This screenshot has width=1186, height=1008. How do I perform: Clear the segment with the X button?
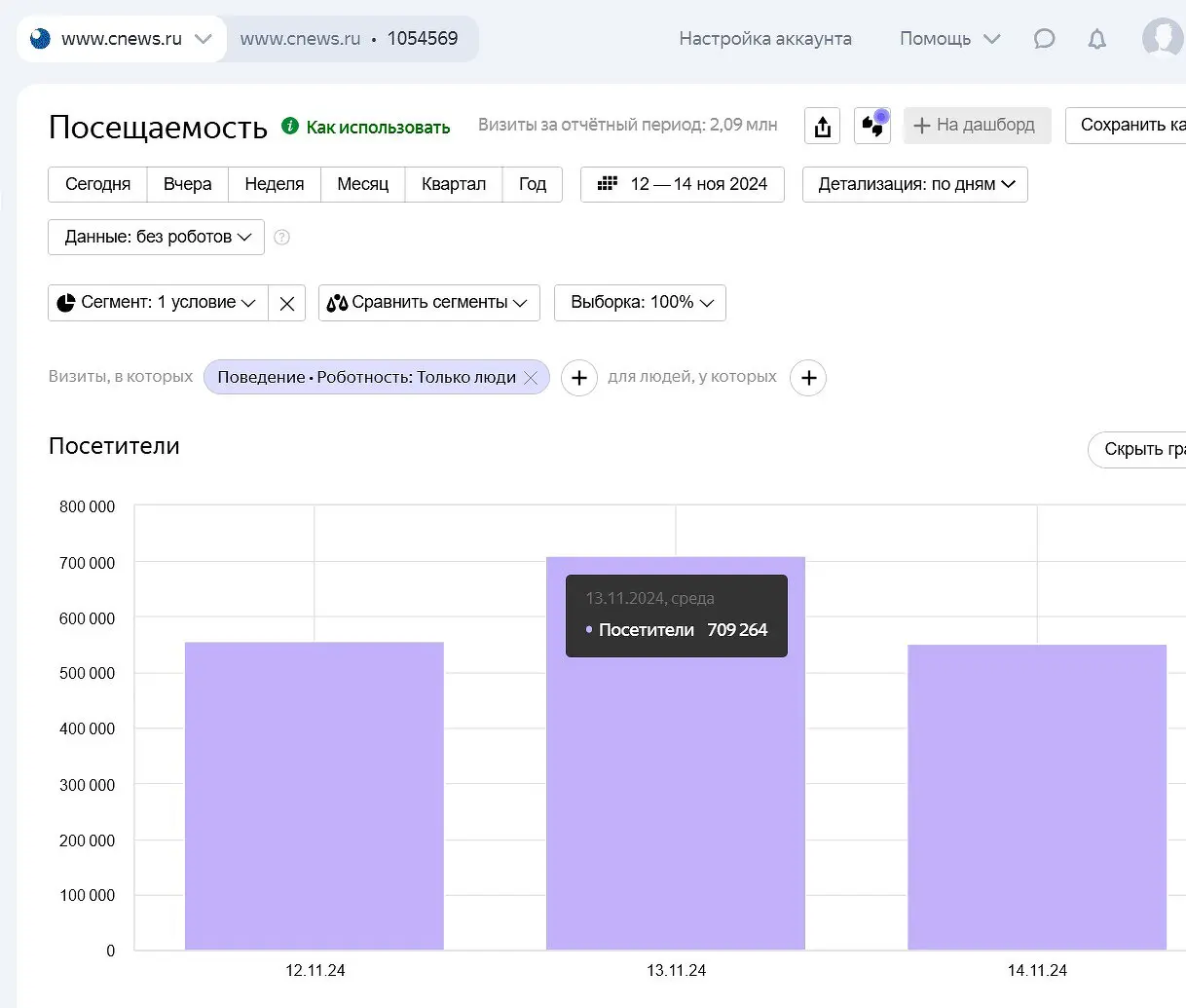[x=287, y=303]
